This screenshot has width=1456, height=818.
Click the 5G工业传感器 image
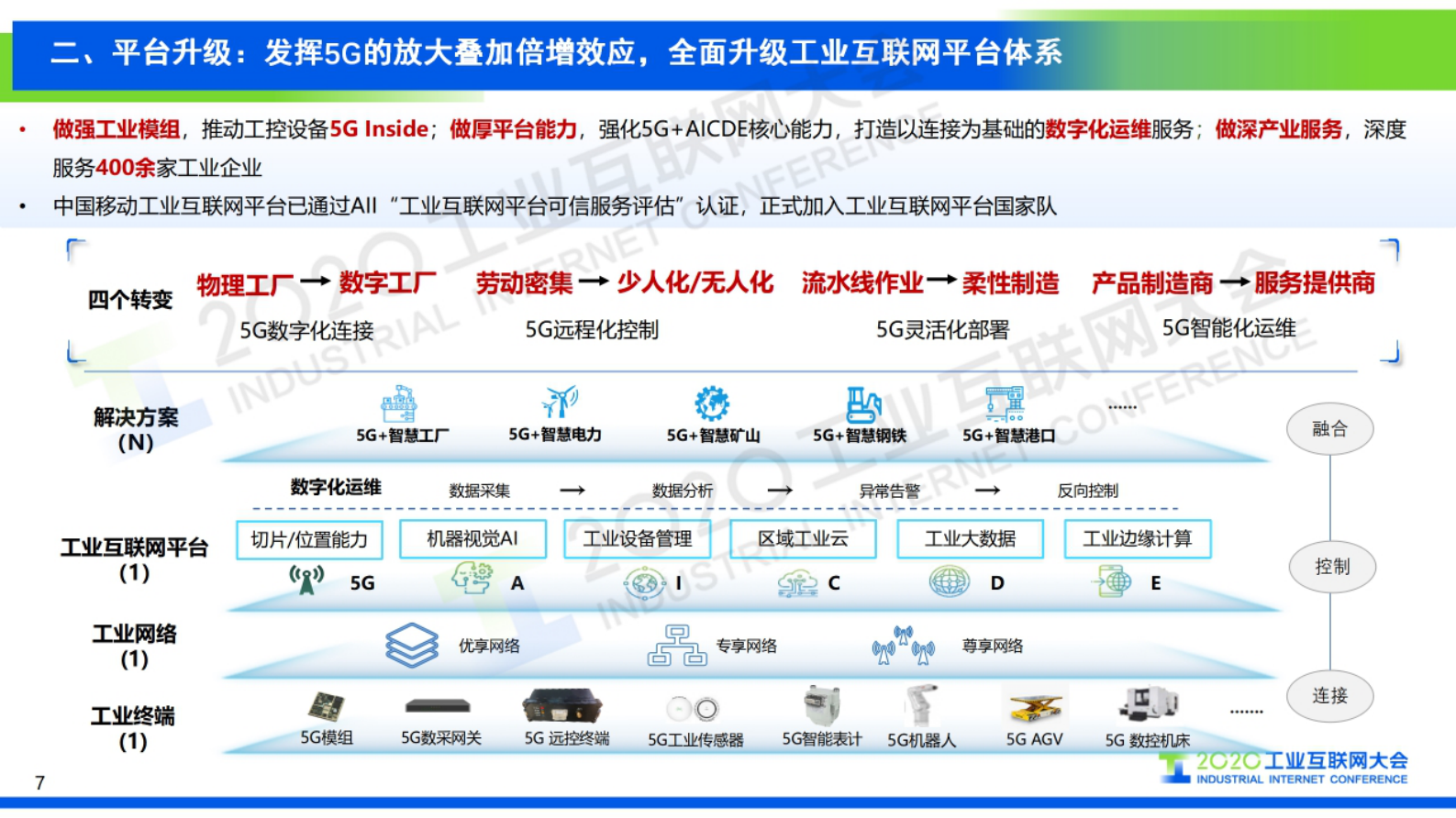click(x=693, y=709)
